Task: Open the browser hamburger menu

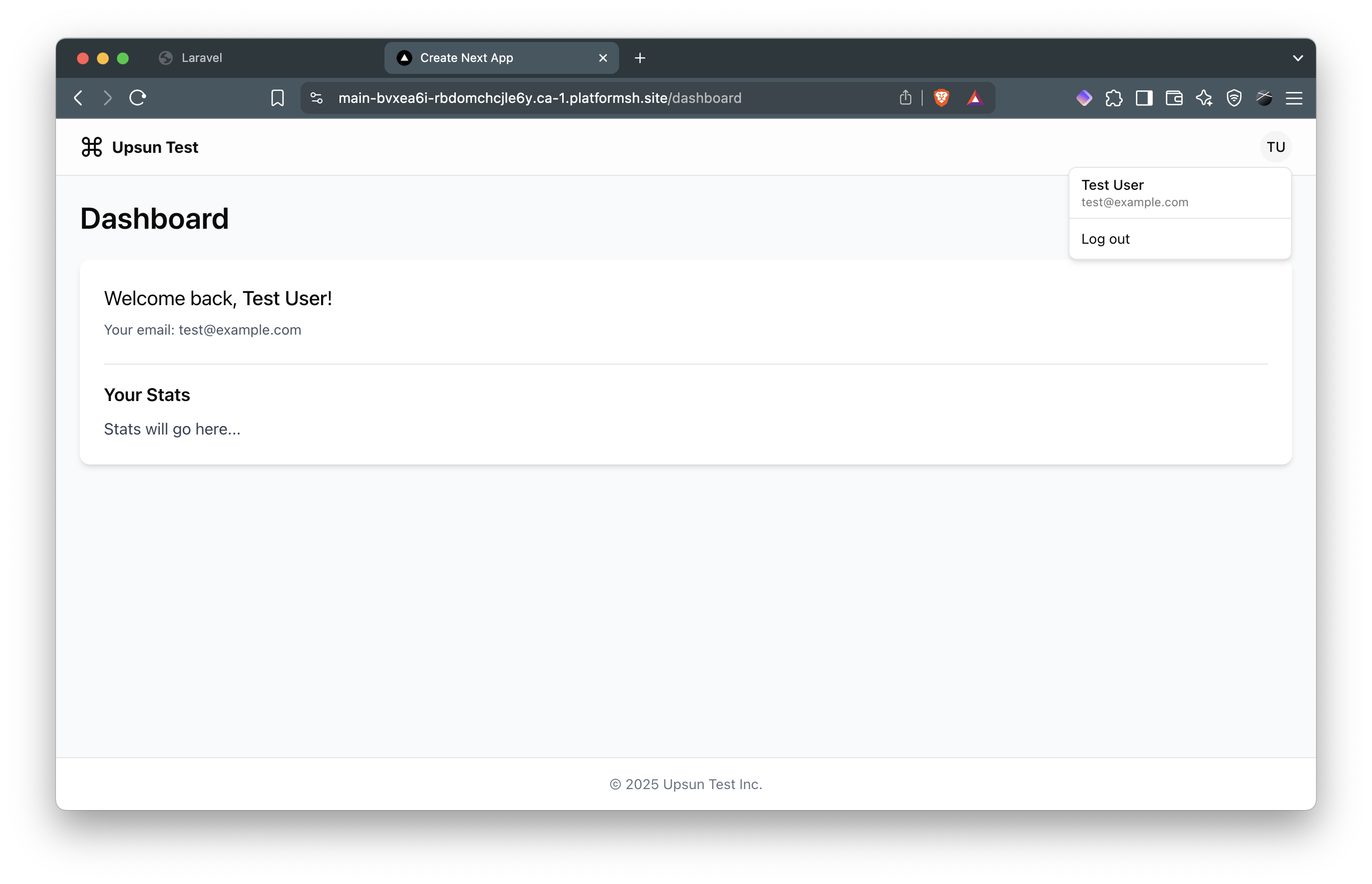Action: tap(1294, 98)
